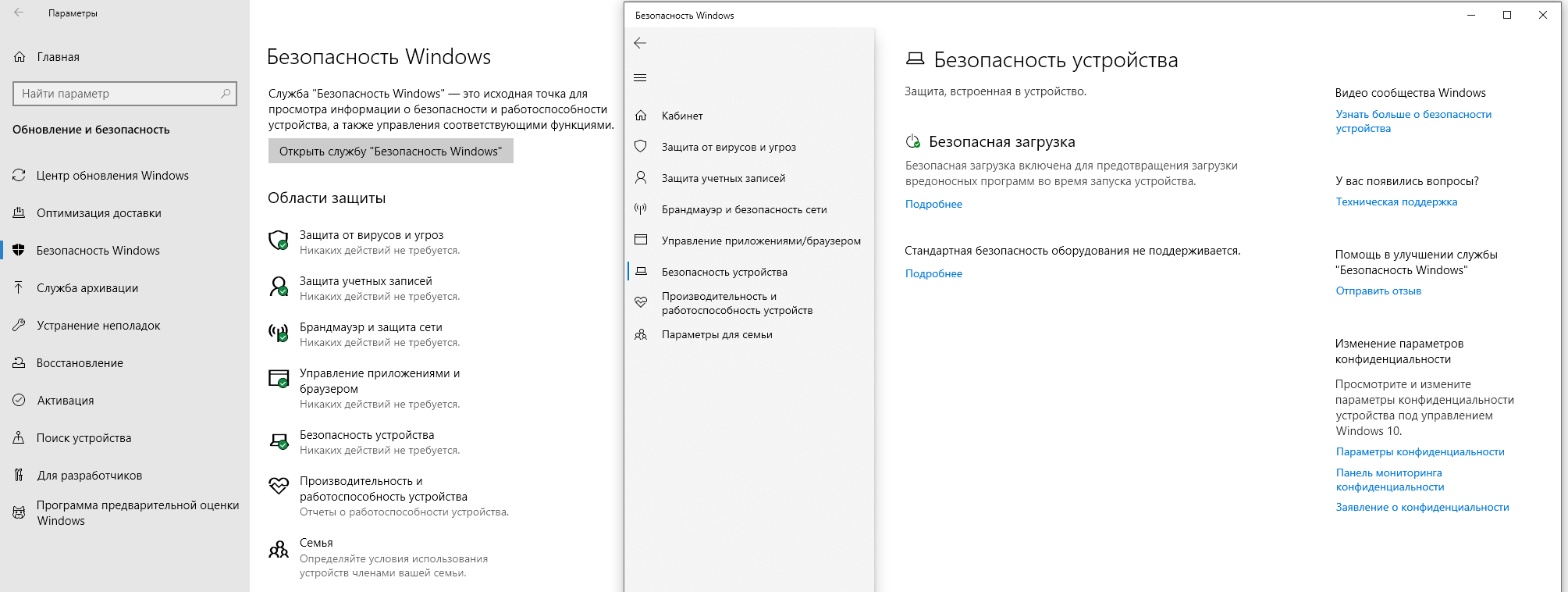Click the wrench icon for Устранение неполадок
The image size is (1568, 592).
19,326
